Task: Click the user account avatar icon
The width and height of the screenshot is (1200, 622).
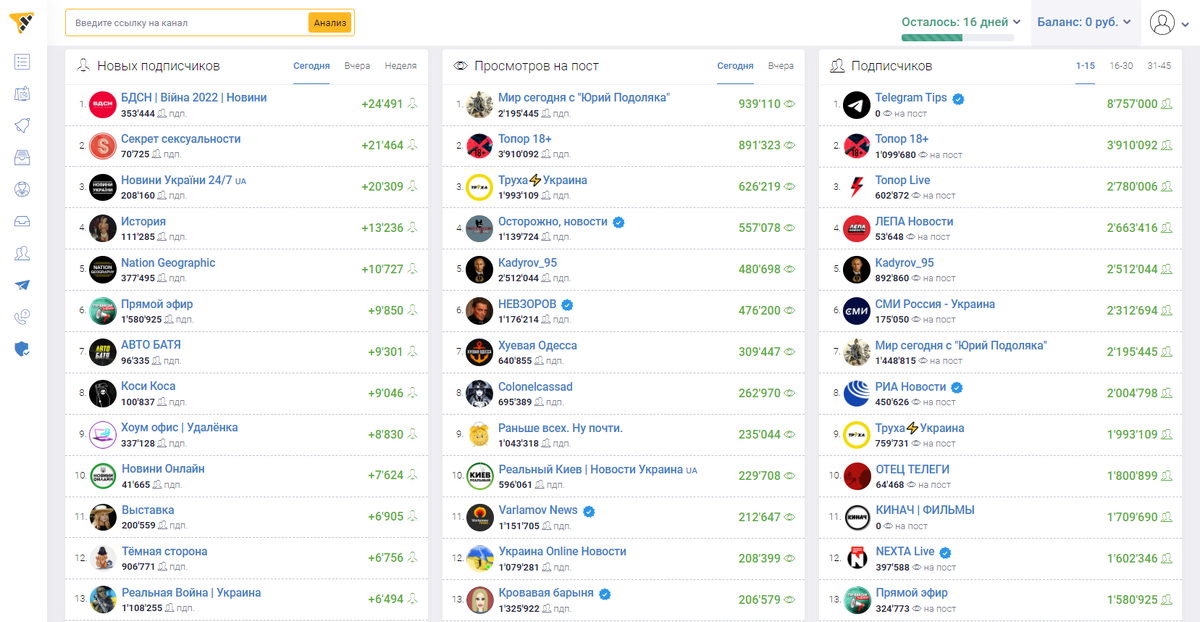Action: (x=1161, y=22)
